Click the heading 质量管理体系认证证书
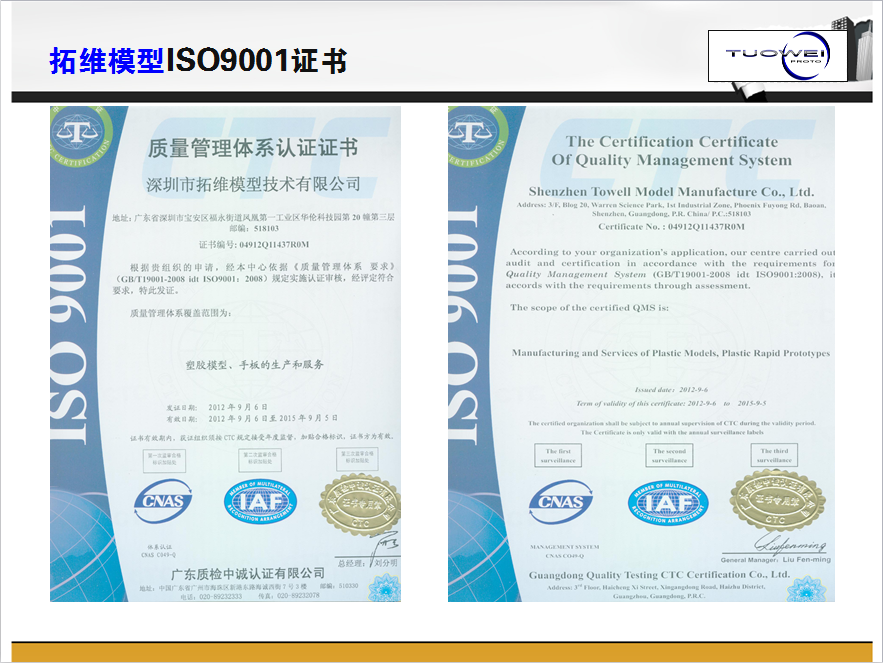Viewport: 883px width, 663px height. coord(252,149)
